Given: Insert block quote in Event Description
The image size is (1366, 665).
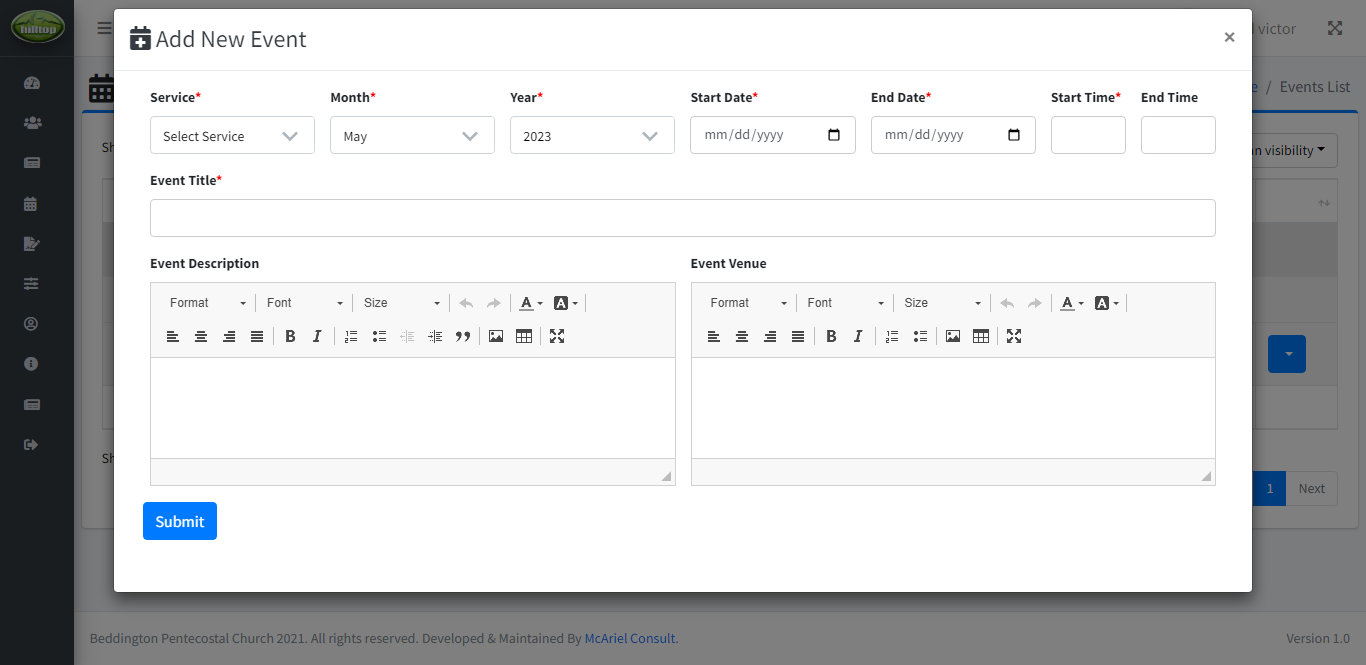Looking at the screenshot, I should click(x=463, y=336).
